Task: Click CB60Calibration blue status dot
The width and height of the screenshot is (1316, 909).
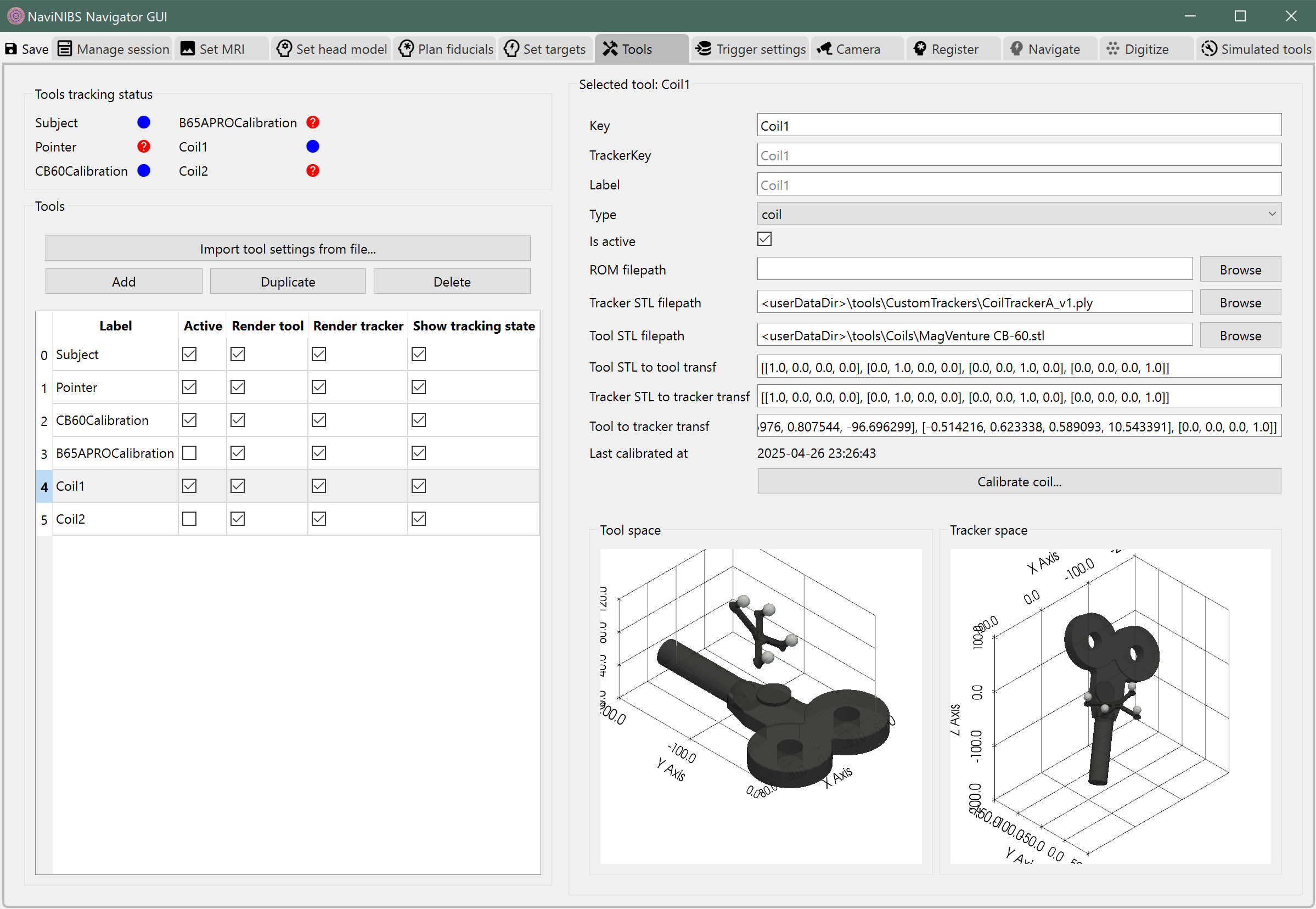Action: [143, 170]
